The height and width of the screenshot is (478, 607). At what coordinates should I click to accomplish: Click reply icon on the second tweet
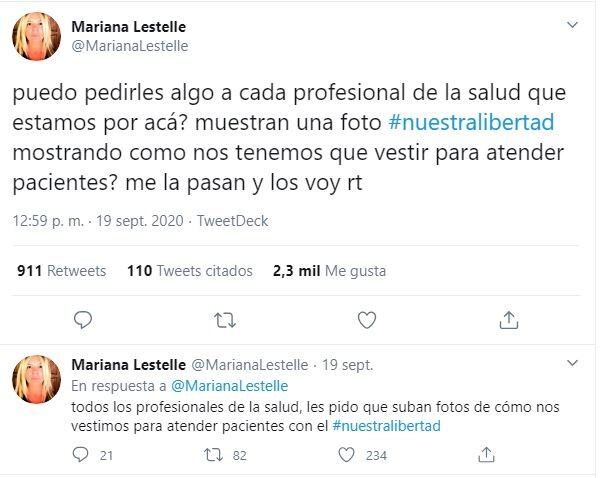pos(82,455)
